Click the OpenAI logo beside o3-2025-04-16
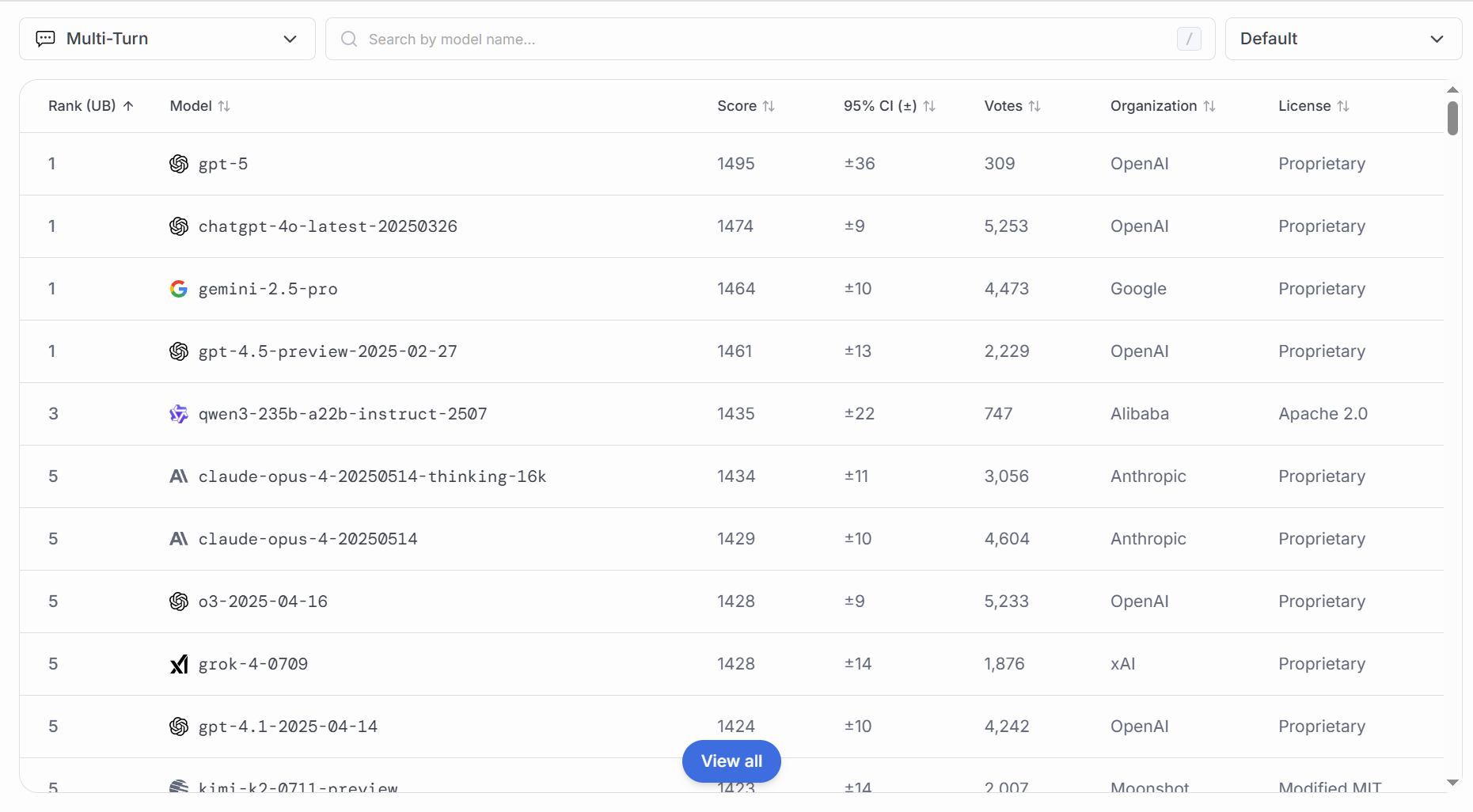Viewport: 1473px width, 812px height. coord(179,601)
